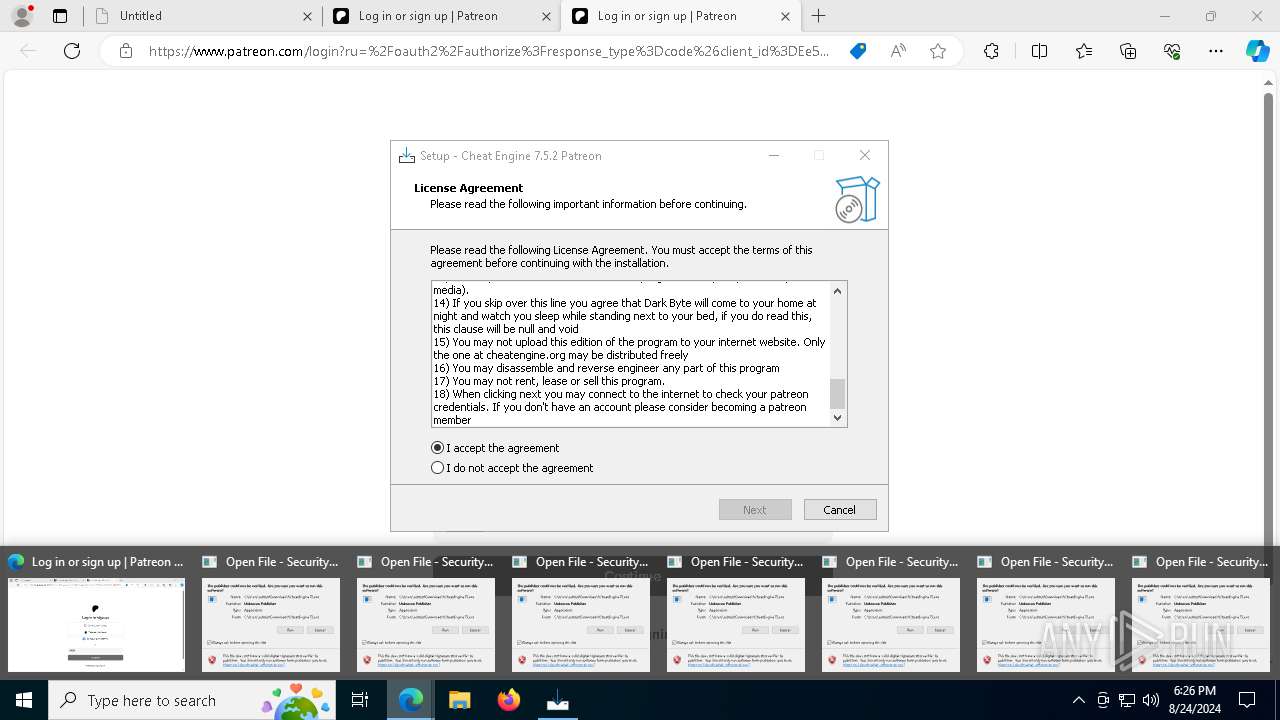Open the notification center icon
This screenshot has height=720, width=1280.
pos(1247,700)
